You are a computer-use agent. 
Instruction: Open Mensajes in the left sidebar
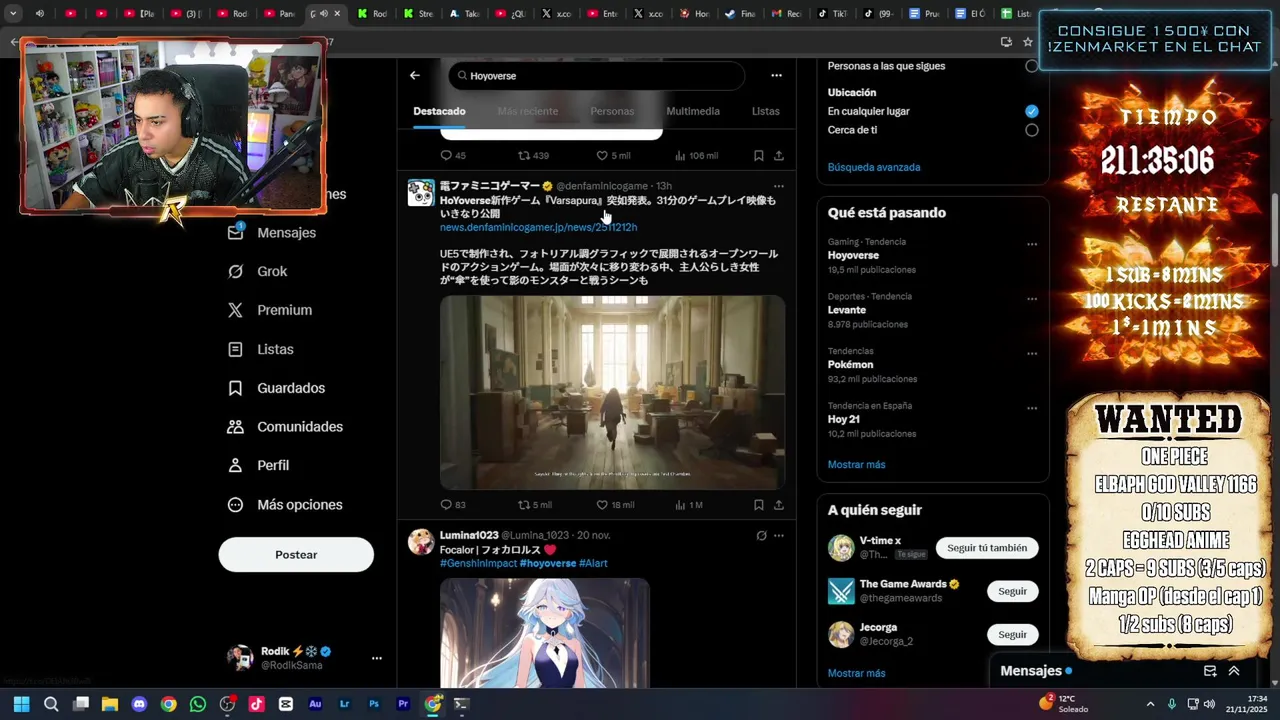(273, 232)
